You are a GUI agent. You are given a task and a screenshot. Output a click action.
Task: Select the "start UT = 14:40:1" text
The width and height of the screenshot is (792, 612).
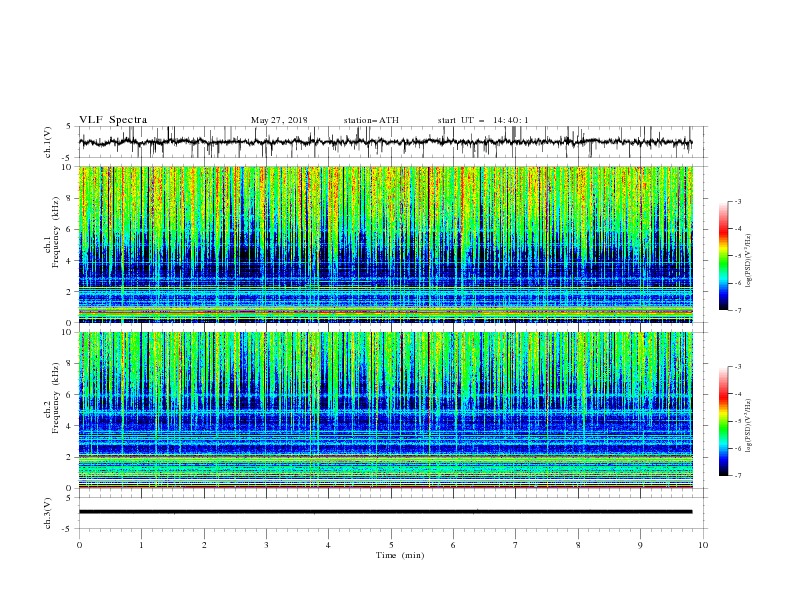tap(483, 120)
